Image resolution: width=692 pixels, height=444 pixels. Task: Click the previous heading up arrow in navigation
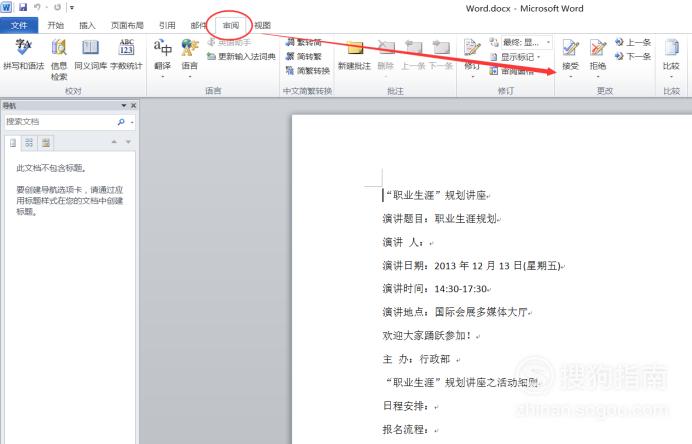114,142
